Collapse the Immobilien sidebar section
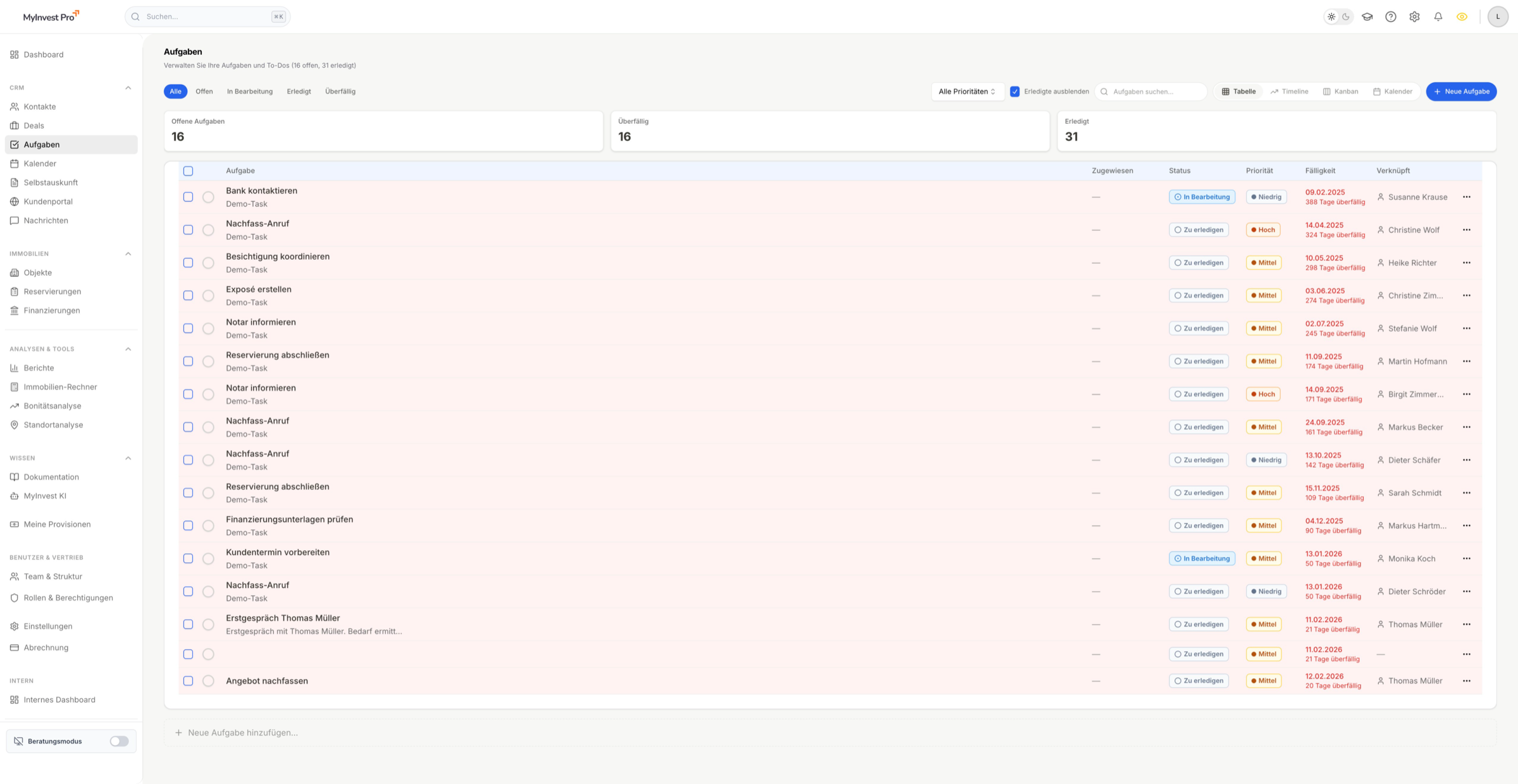 click(x=128, y=254)
